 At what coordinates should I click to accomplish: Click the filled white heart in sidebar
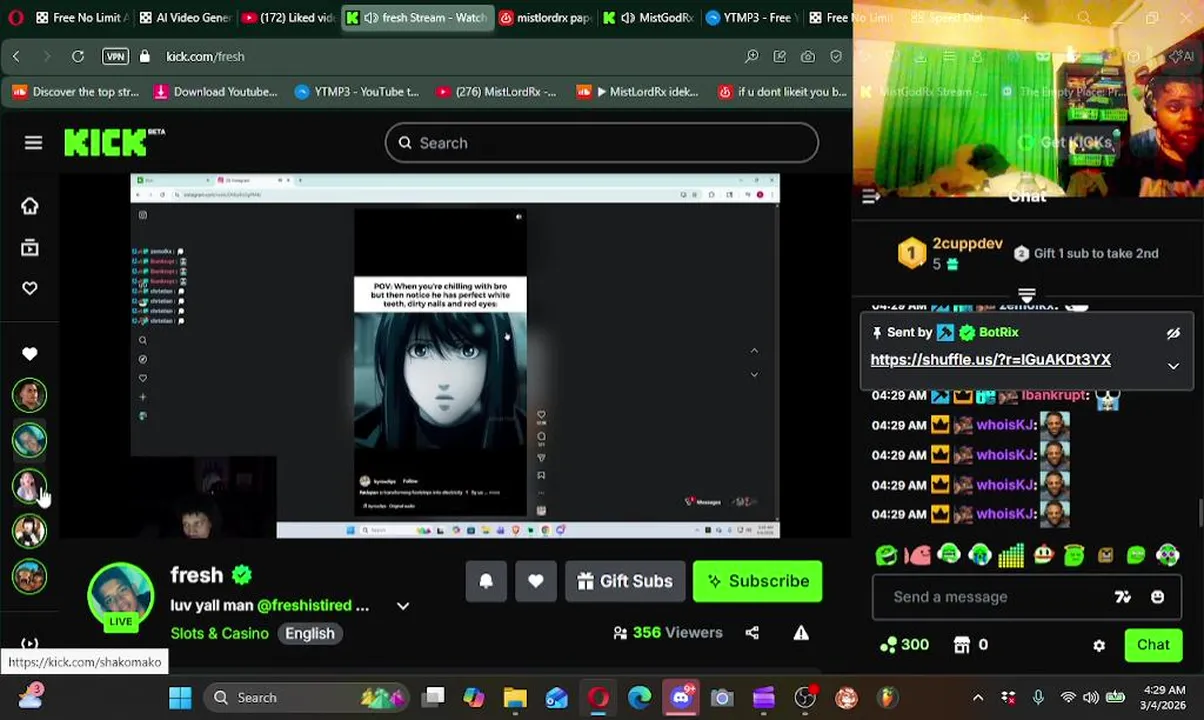point(30,354)
